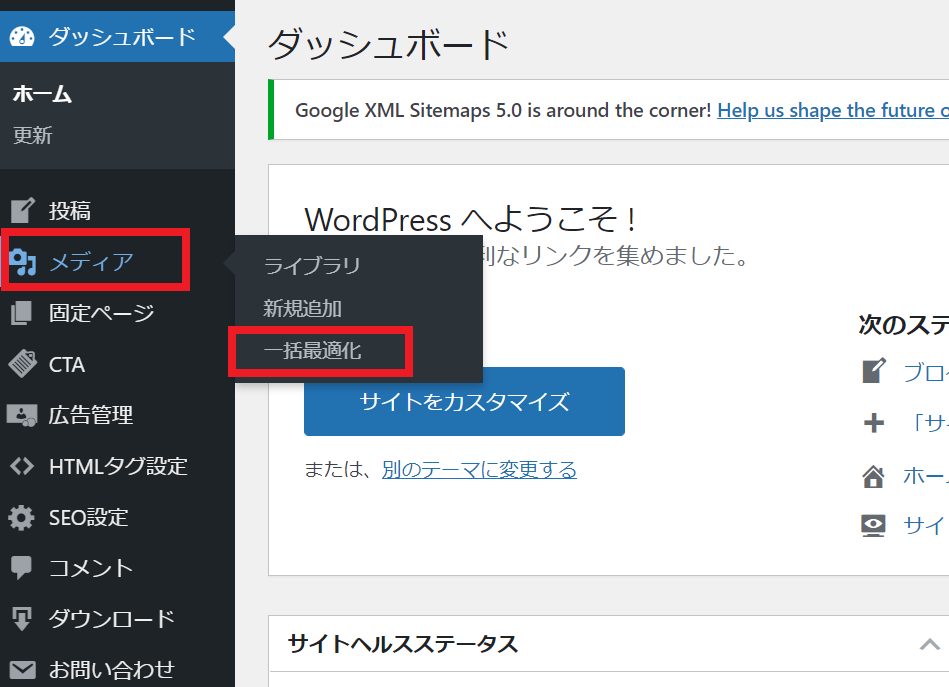Click the HTMLタグ設定 code brackets icon
949x687 pixels.
(x=22, y=466)
